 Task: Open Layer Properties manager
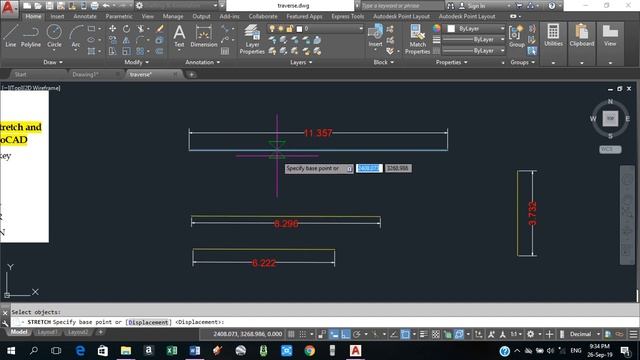coord(252,39)
